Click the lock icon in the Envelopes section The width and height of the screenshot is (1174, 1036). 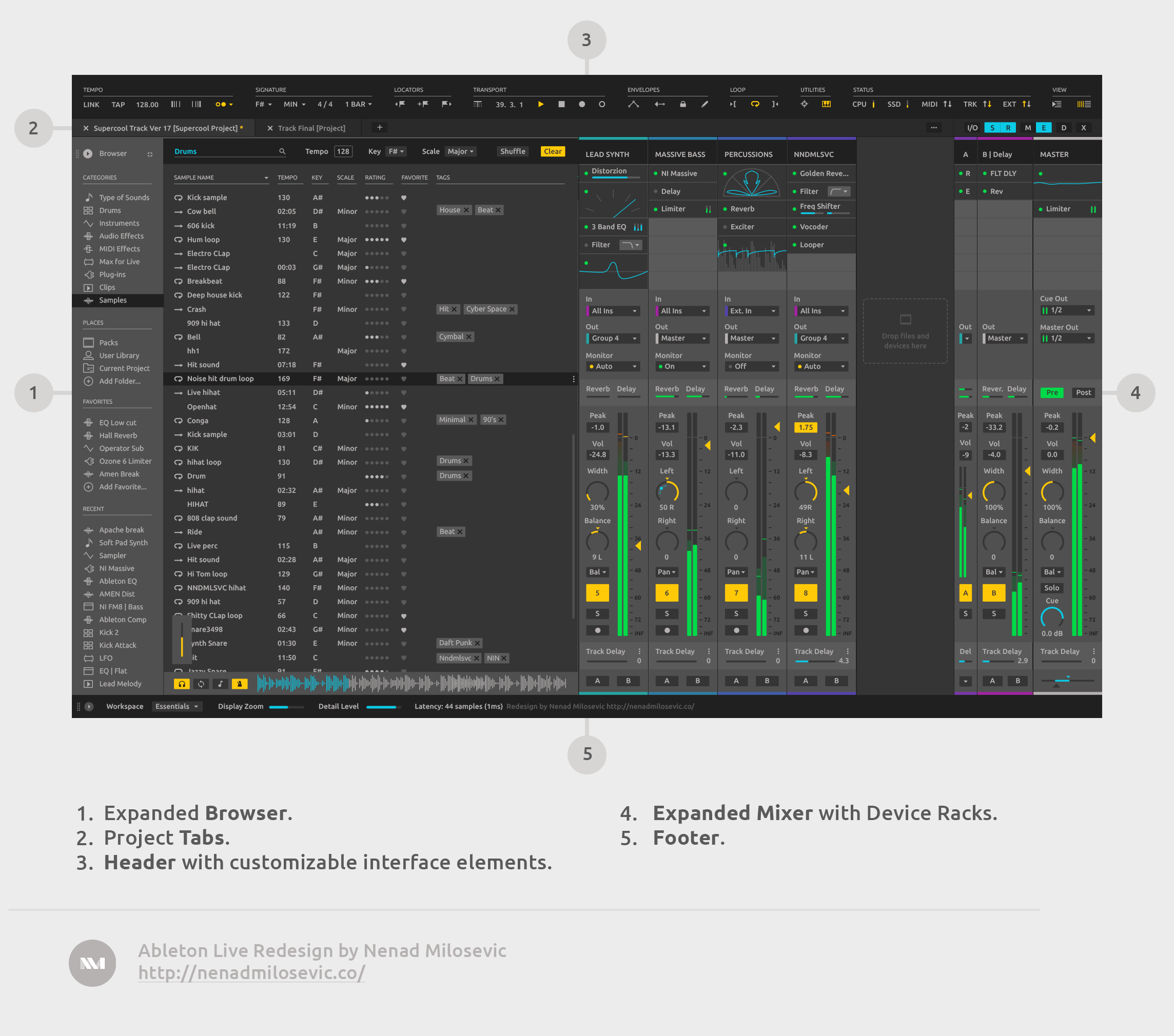pos(683,105)
